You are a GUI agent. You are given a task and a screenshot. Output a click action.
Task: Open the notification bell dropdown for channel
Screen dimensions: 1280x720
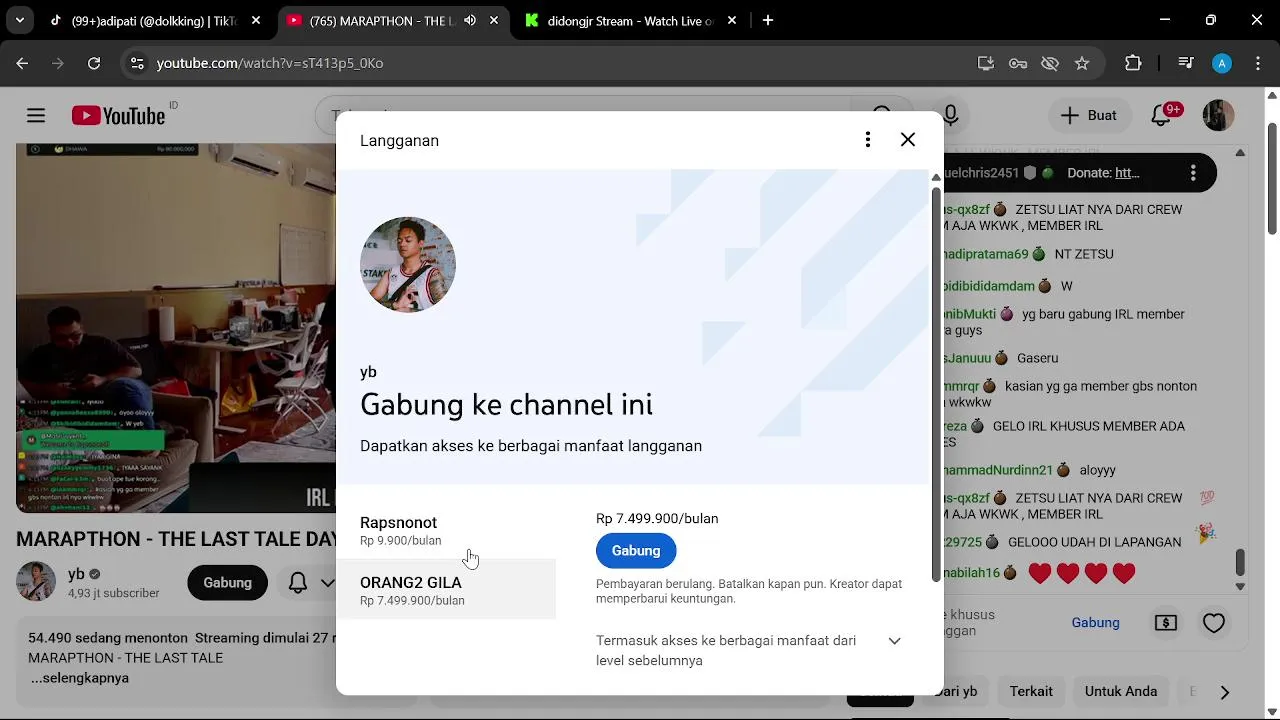[x=310, y=583]
